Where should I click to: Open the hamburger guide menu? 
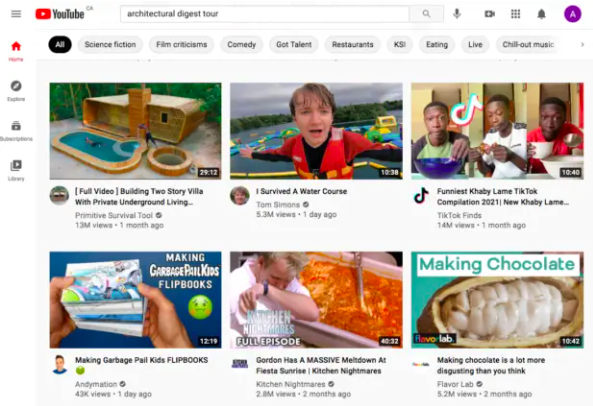pyautogui.click(x=16, y=14)
